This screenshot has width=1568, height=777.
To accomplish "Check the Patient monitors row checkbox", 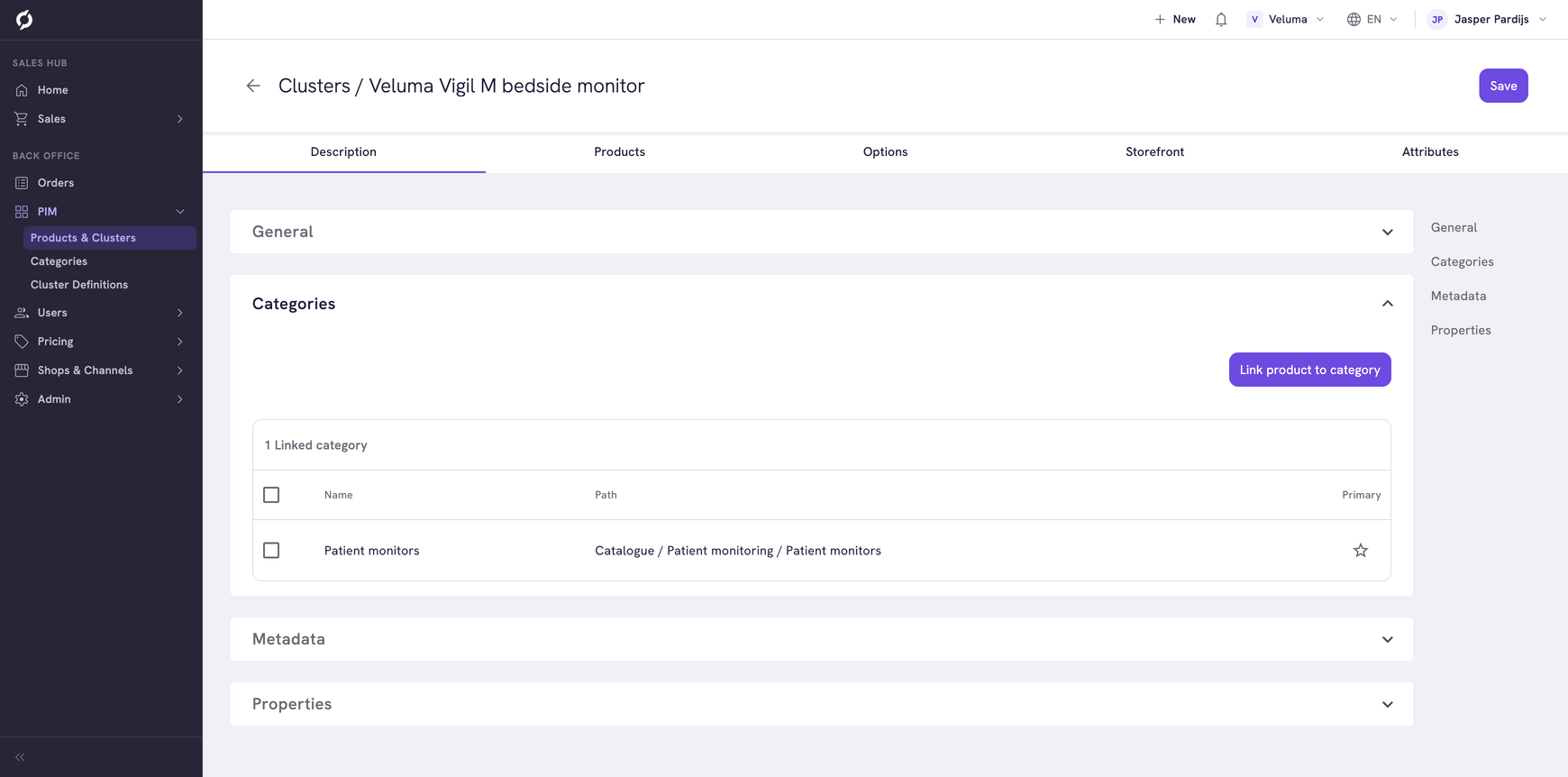I will tap(271, 551).
